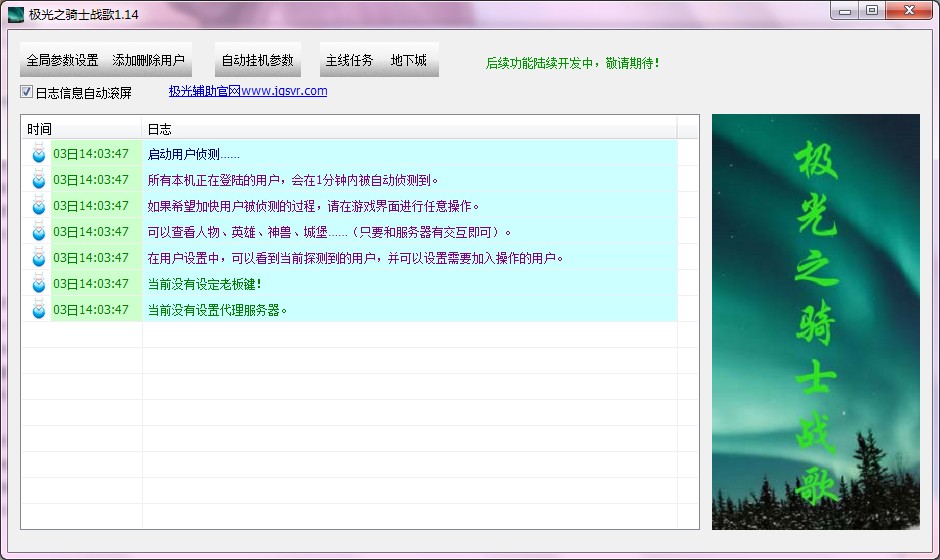
Task: Select 主线任务 button
Action: pyautogui.click(x=350, y=60)
